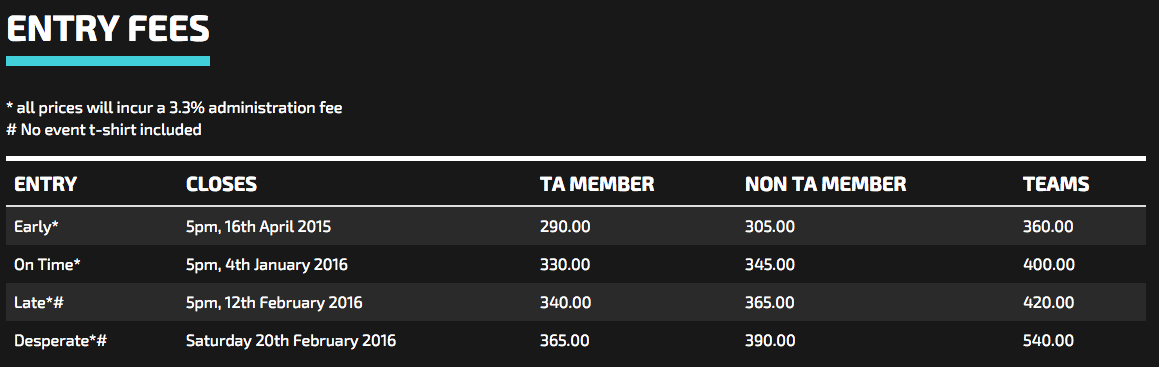This screenshot has height=367, width=1159.
Task: Select the Early* entry row label
Action: tap(36, 227)
